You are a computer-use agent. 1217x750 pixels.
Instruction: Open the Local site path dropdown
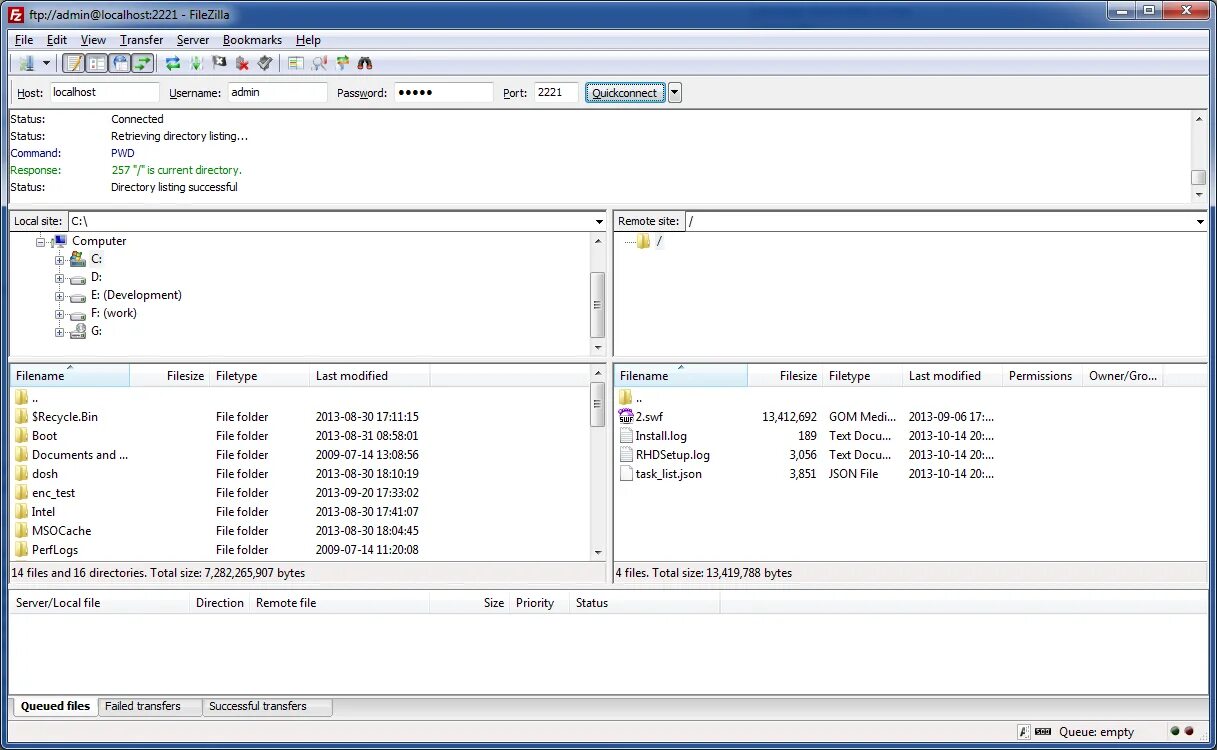(x=599, y=221)
